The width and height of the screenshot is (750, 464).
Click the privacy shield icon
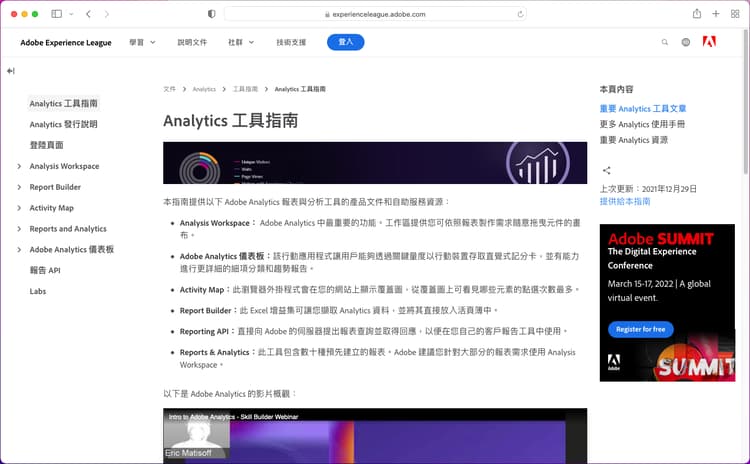(x=211, y=14)
